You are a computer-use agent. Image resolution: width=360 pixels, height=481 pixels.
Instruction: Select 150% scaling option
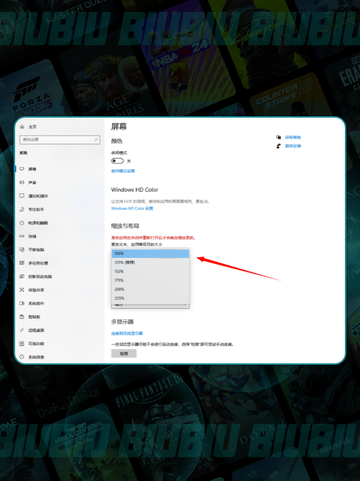151,271
